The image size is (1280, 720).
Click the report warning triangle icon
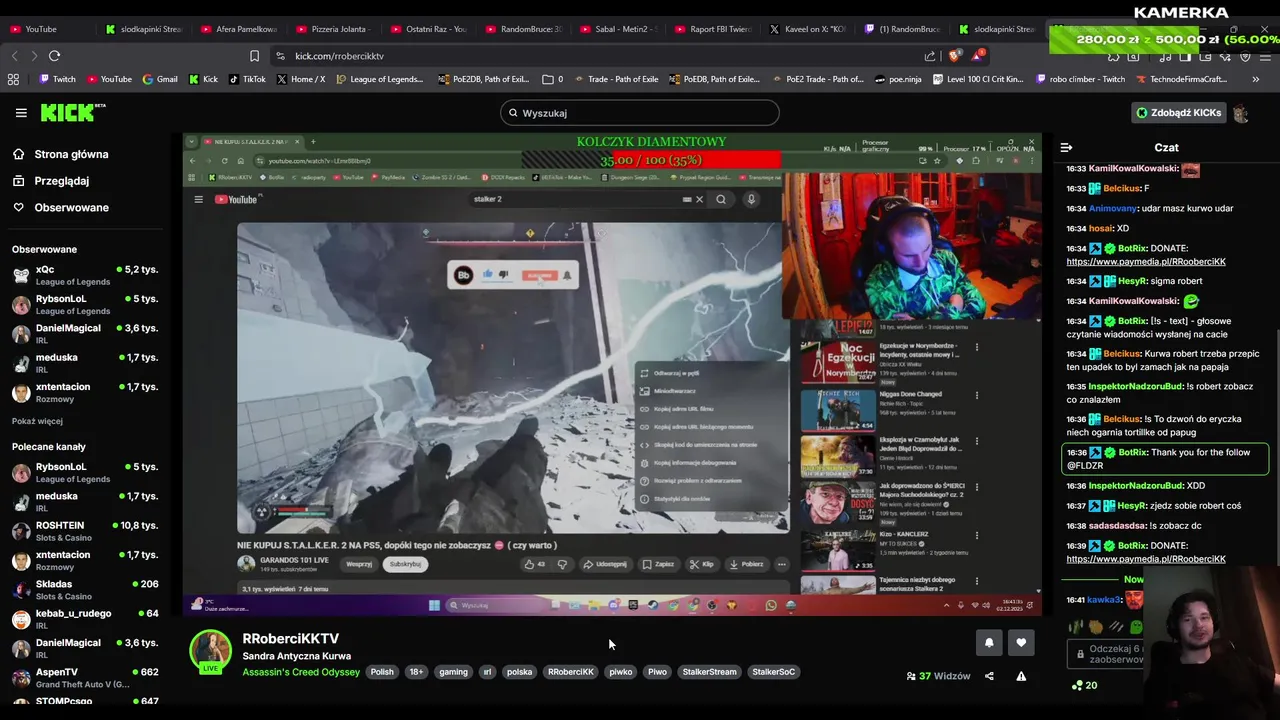pos(1021,676)
